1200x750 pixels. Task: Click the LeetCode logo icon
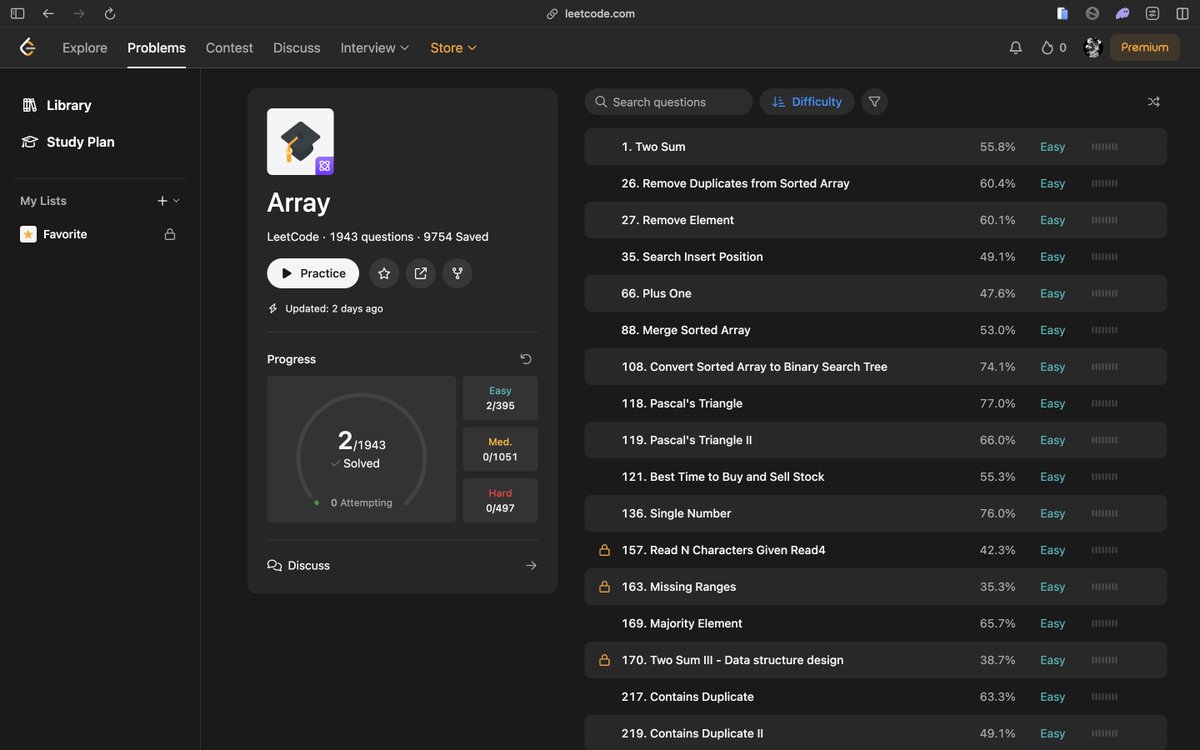point(28,47)
